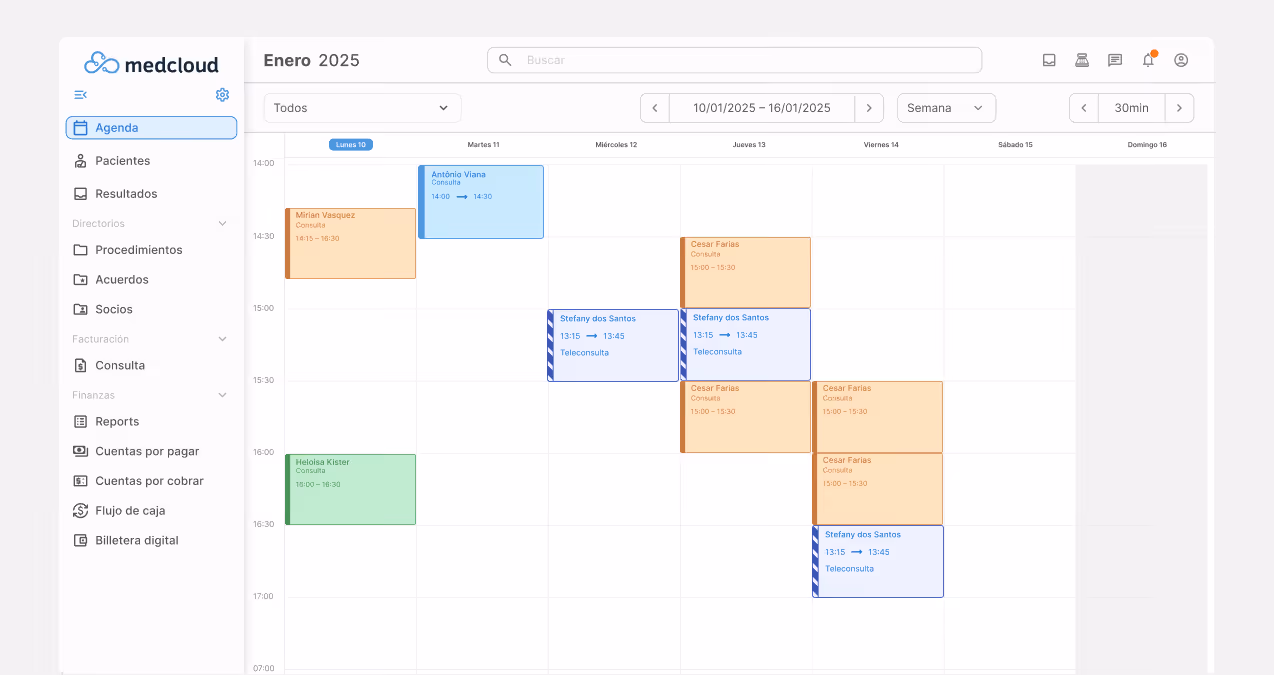Viewport: 1274px width, 675px height.
Task: Collapse the sidebar using the menu toggle icon
Action: tap(80, 94)
